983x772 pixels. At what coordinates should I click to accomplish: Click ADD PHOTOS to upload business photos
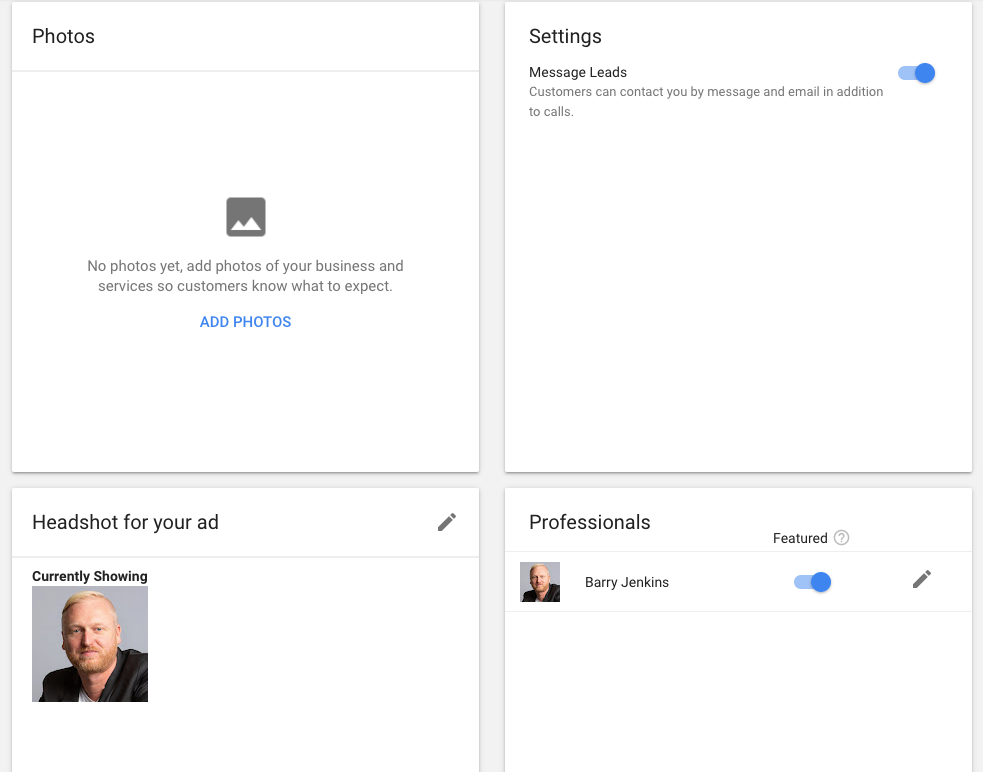pos(245,321)
